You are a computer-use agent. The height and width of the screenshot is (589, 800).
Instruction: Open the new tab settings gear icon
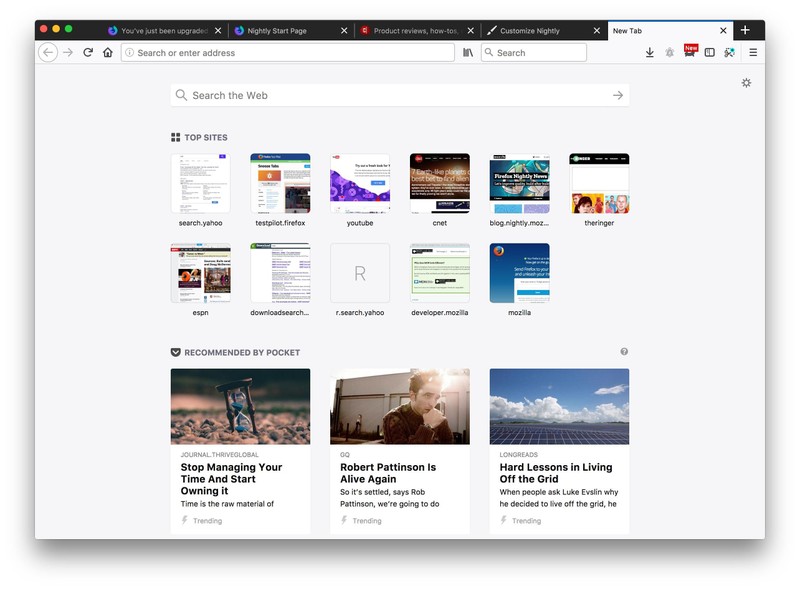[x=746, y=84]
